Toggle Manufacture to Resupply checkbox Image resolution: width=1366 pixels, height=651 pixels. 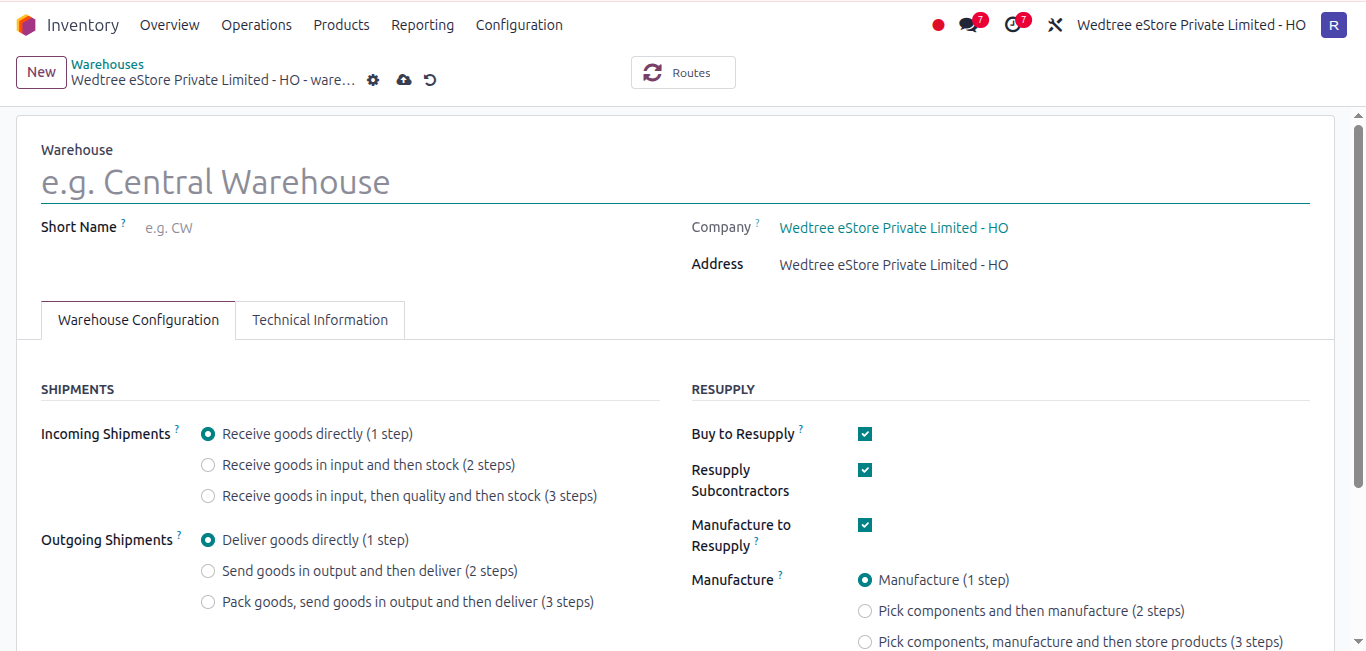(x=865, y=525)
